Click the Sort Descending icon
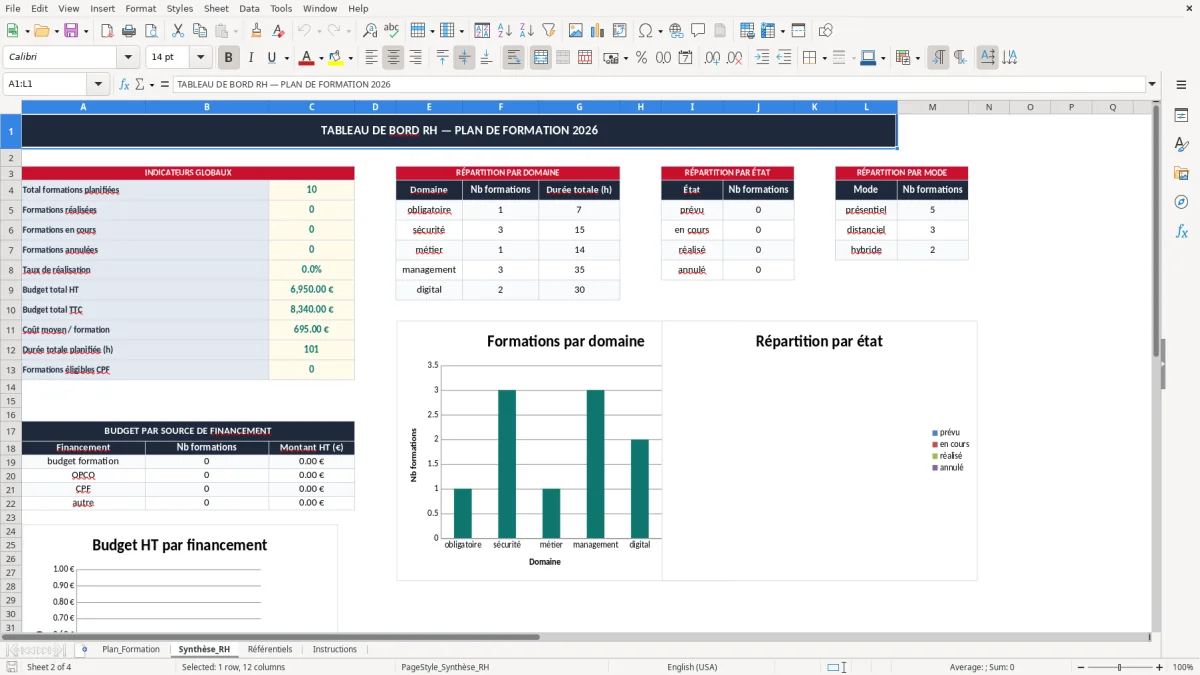This screenshot has height=675, width=1200. [526, 31]
